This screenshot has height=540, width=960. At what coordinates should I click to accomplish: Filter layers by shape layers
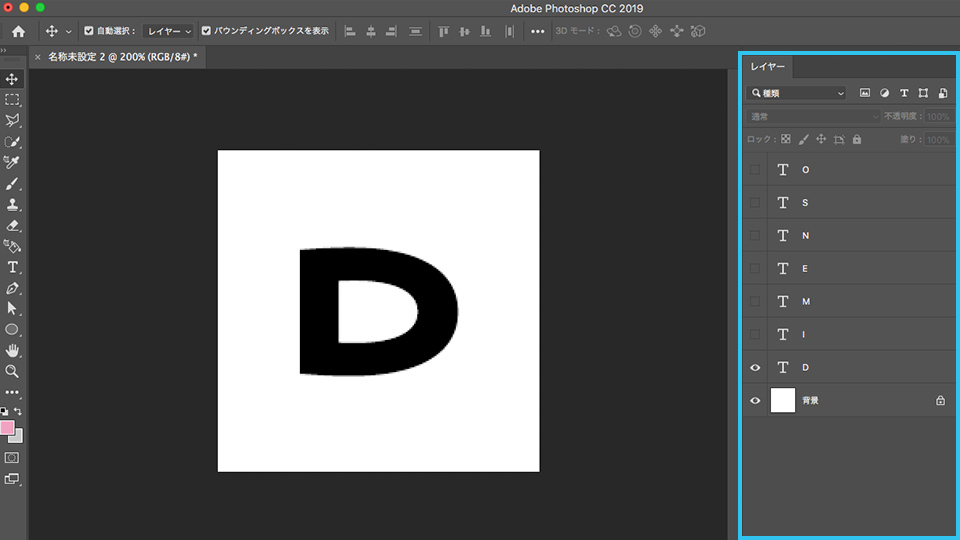tap(923, 93)
